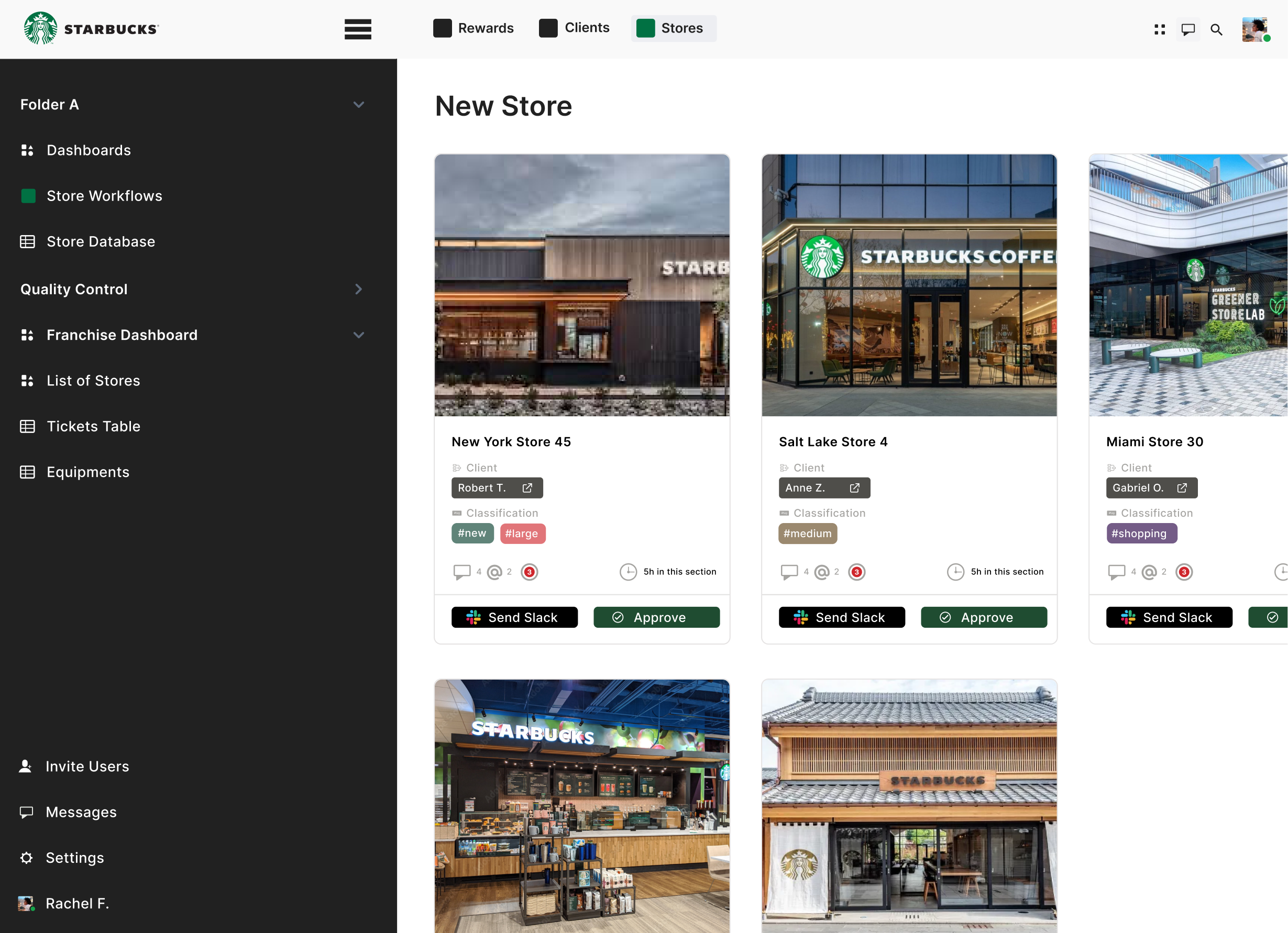Click comments icon on Salt Lake Store 4
This screenshot has height=933, width=1288.
click(x=789, y=572)
